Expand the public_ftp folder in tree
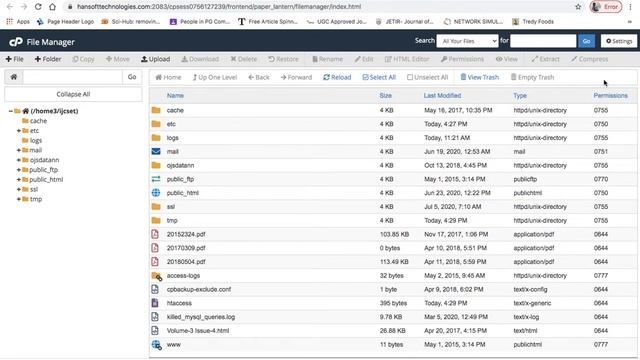This screenshot has width=640, height=360. point(19,170)
